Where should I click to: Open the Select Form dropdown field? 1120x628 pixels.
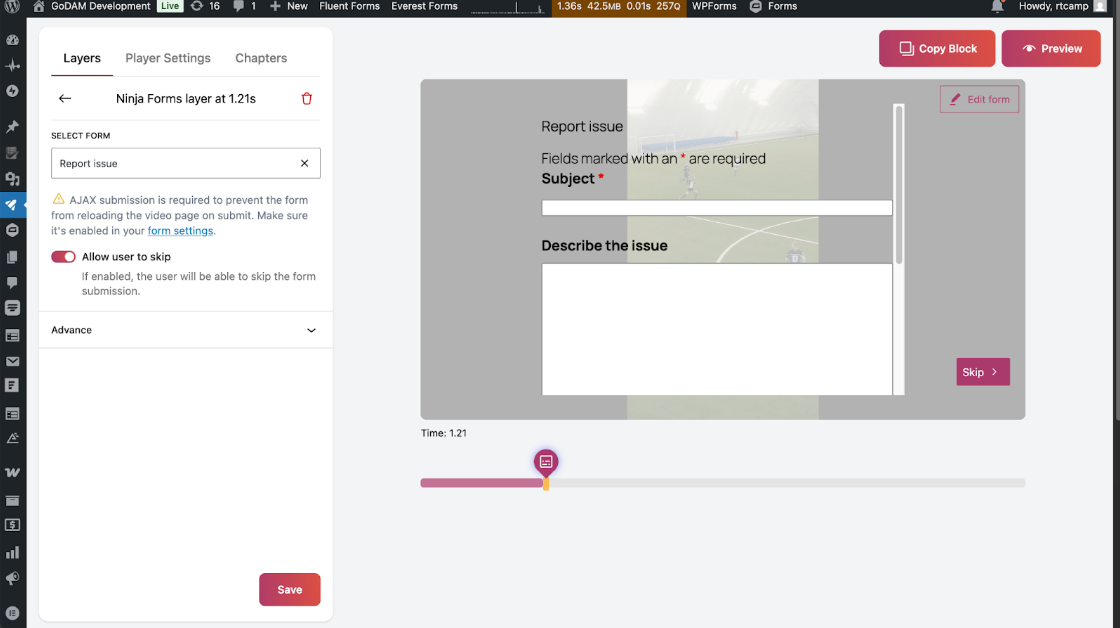click(175, 163)
